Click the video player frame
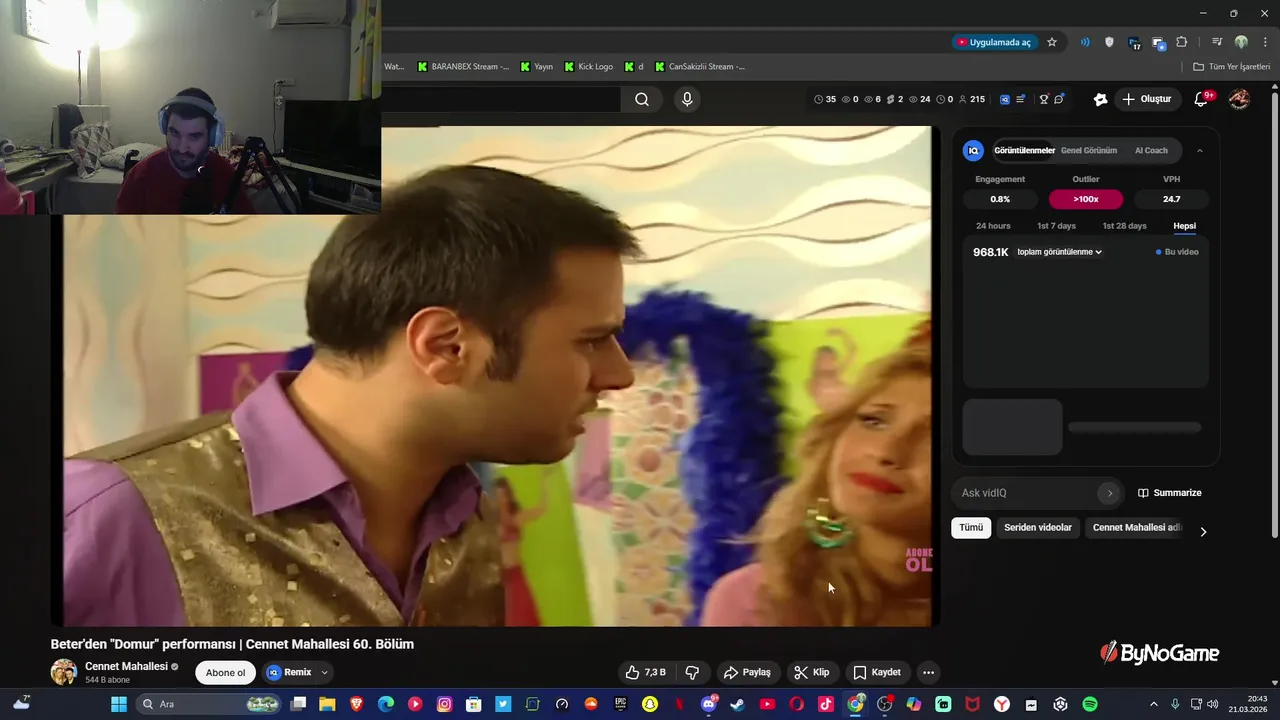The height and width of the screenshot is (720, 1280). (x=495, y=376)
